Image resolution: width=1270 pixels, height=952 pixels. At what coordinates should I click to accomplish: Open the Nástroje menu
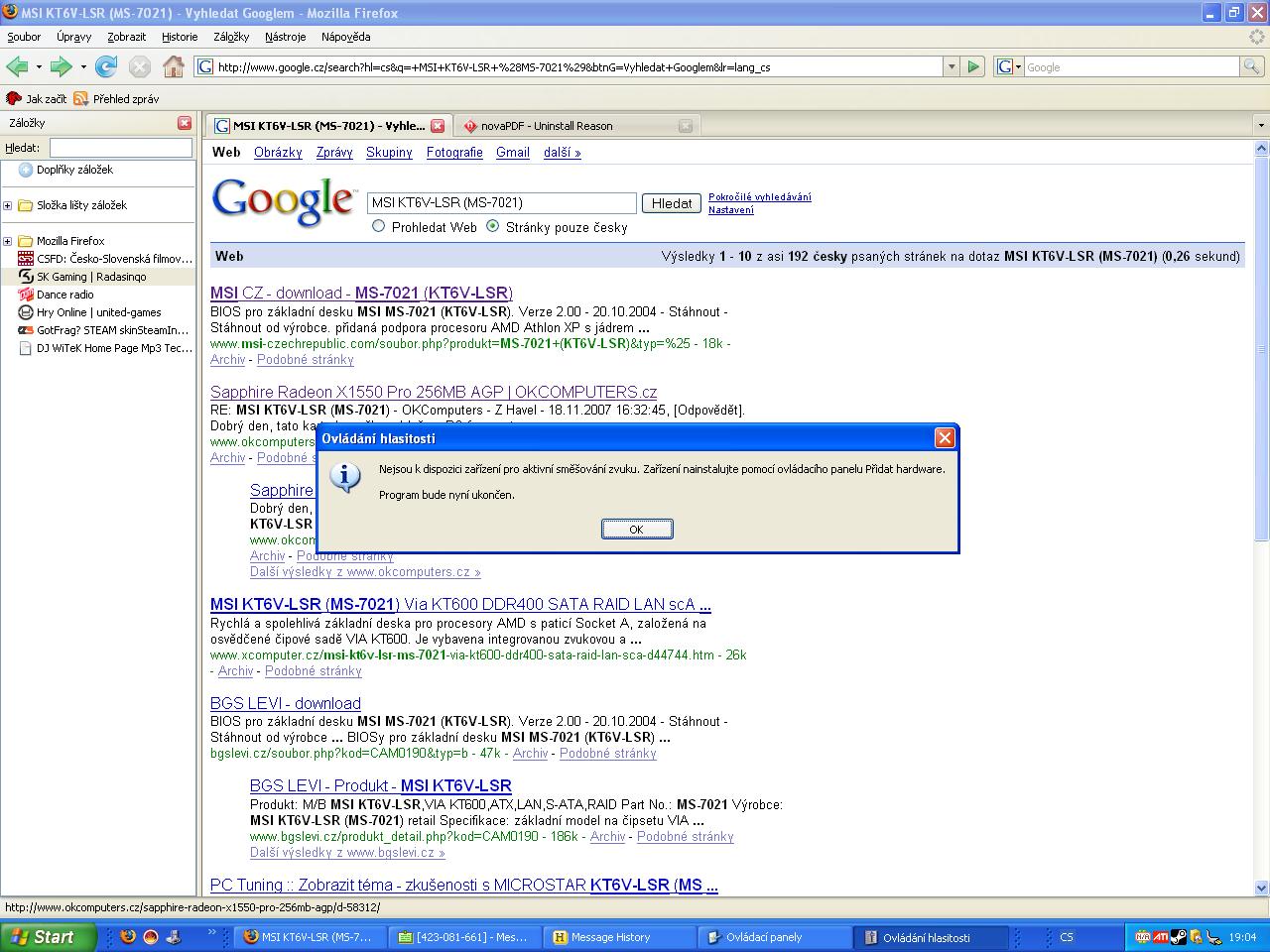[286, 37]
